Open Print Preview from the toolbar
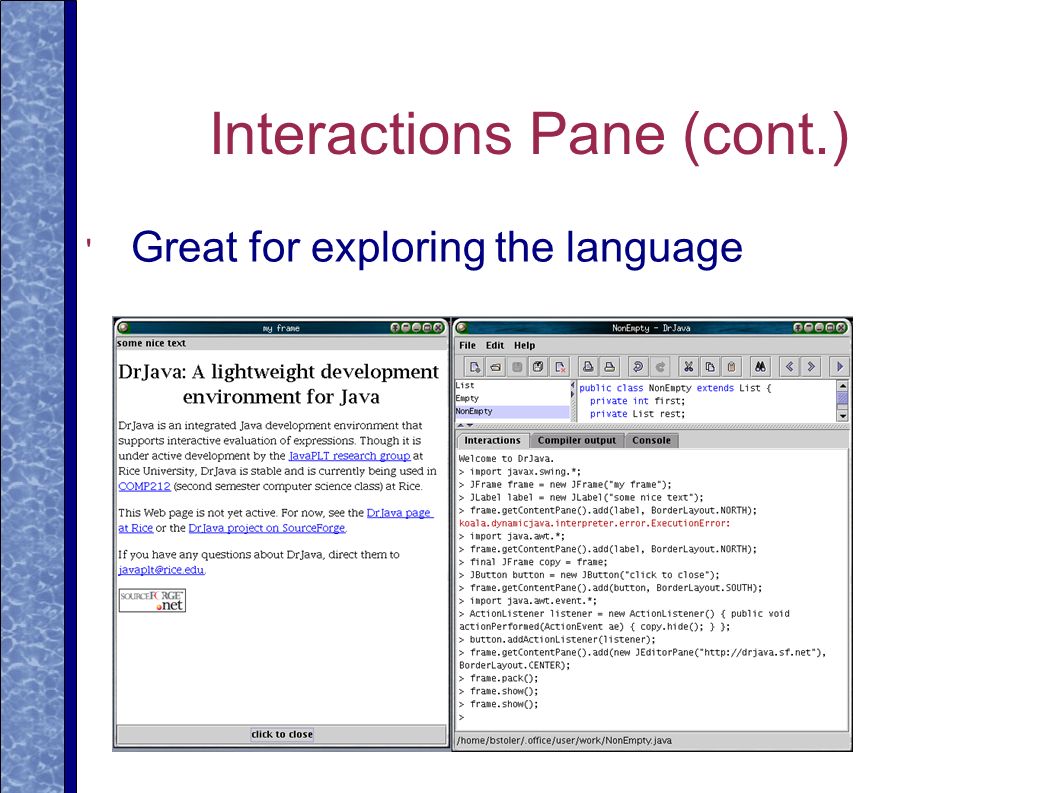1058x793 pixels. (x=588, y=366)
